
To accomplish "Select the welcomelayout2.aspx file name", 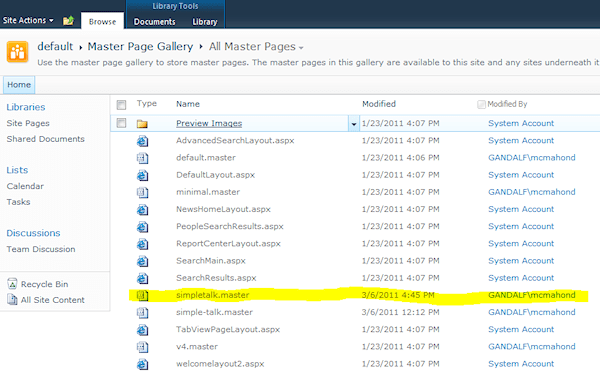I will pyautogui.click(x=220, y=364).
